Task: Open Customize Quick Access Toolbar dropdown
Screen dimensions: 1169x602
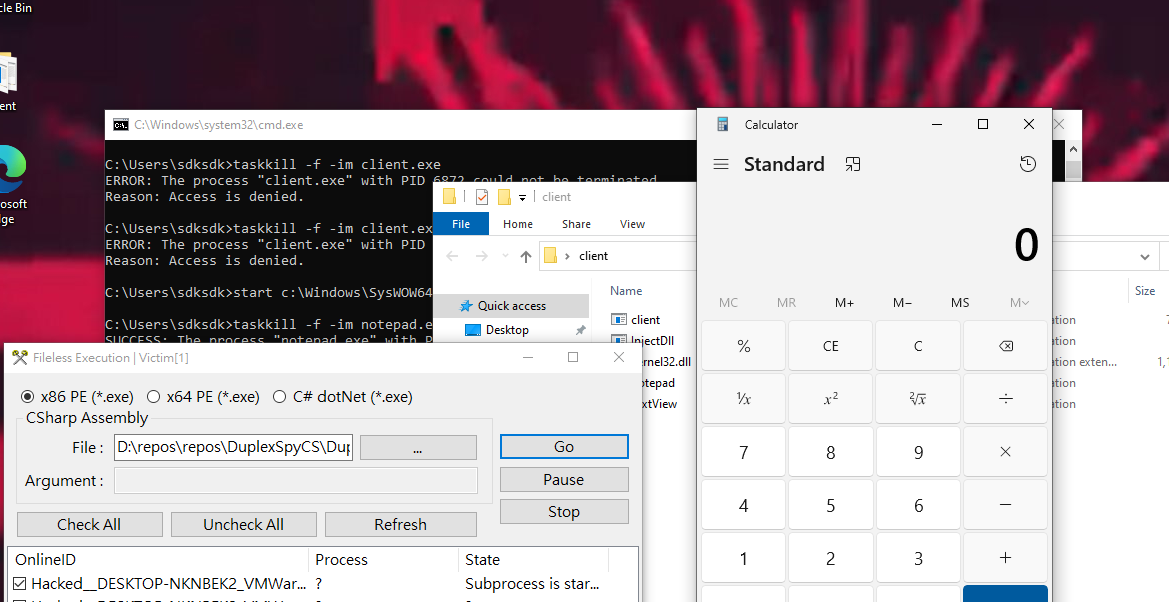Action: click(522, 198)
